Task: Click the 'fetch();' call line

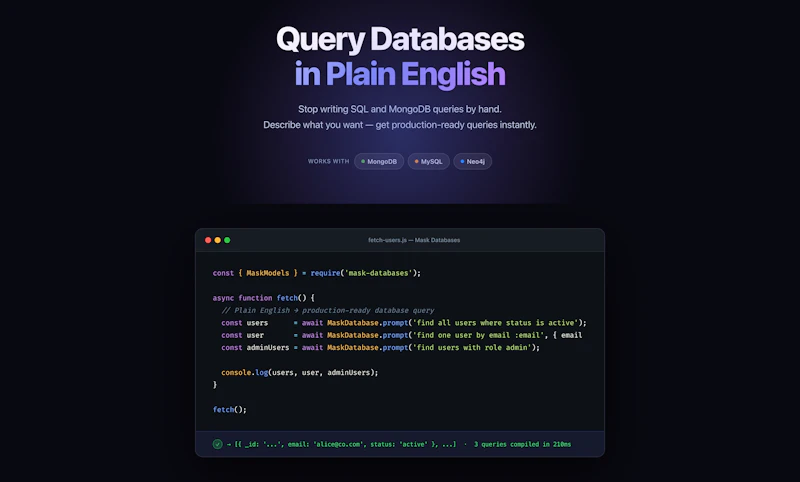Action: point(230,410)
